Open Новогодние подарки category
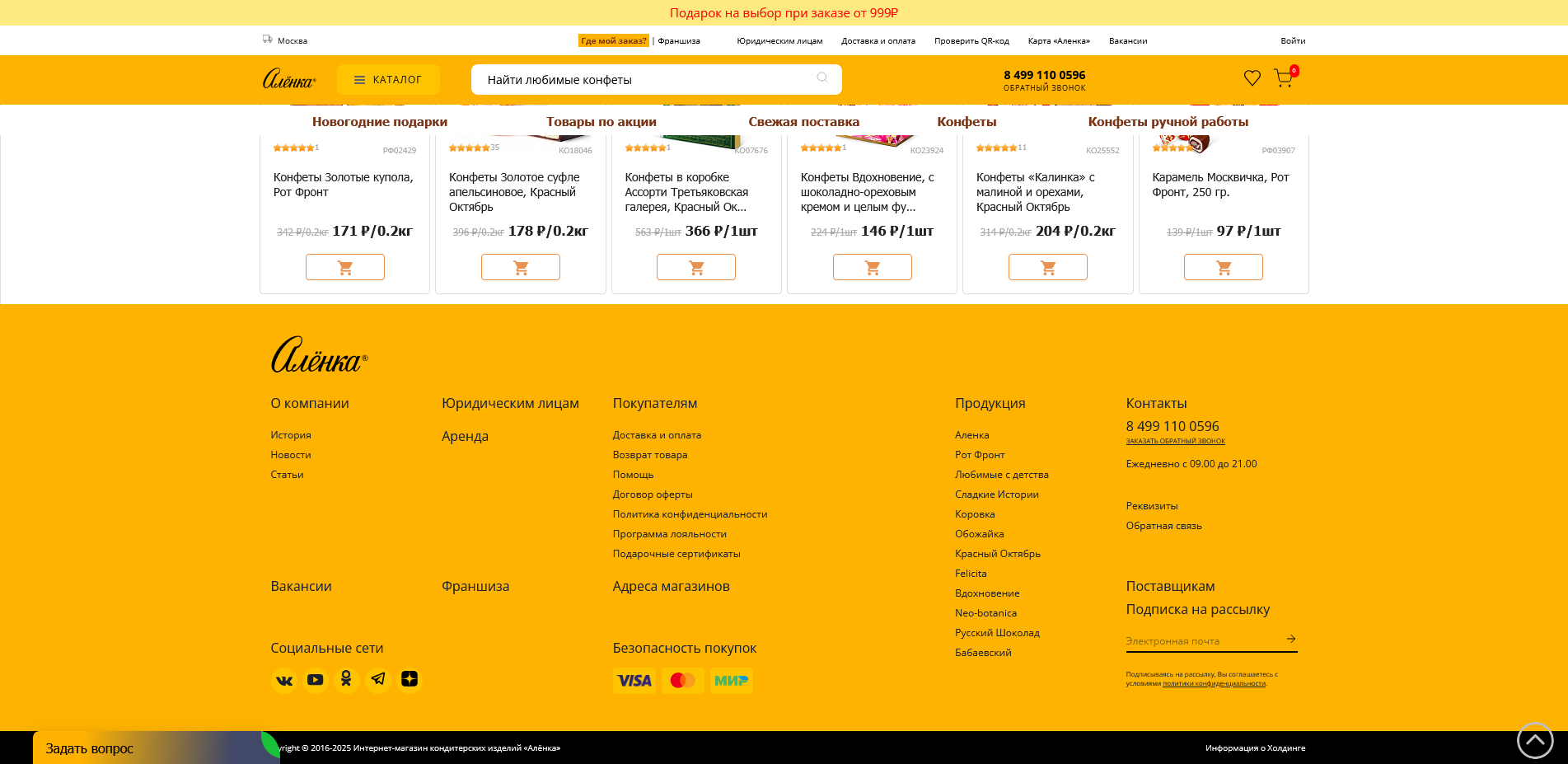Screen dimensions: 1568x764 click(x=379, y=122)
